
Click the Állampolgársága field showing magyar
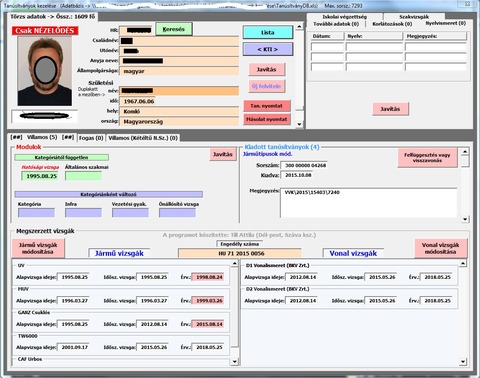click(179, 71)
